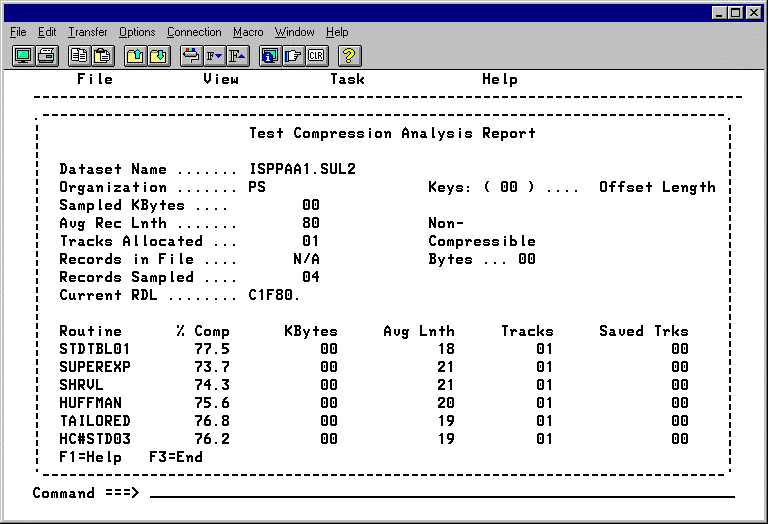Click the SUPEREXP routine name
768x524 pixels.
(x=95, y=367)
